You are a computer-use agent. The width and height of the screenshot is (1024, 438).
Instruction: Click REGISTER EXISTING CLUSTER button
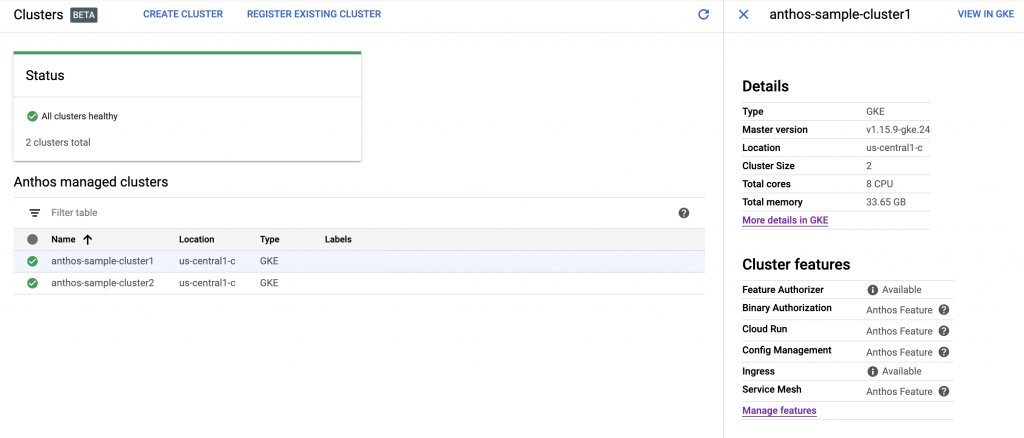(x=314, y=14)
